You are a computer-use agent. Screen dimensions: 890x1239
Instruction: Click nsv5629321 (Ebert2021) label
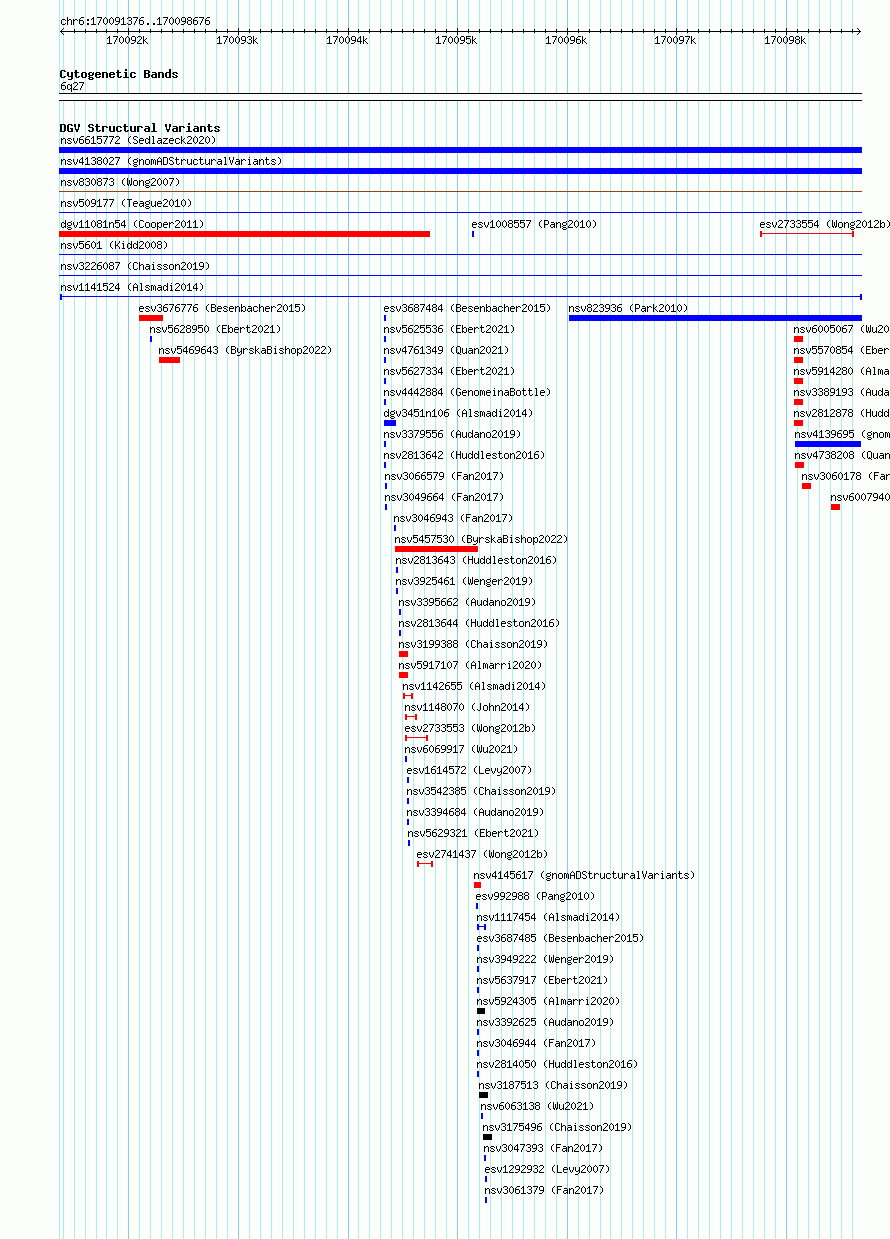click(472, 833)
